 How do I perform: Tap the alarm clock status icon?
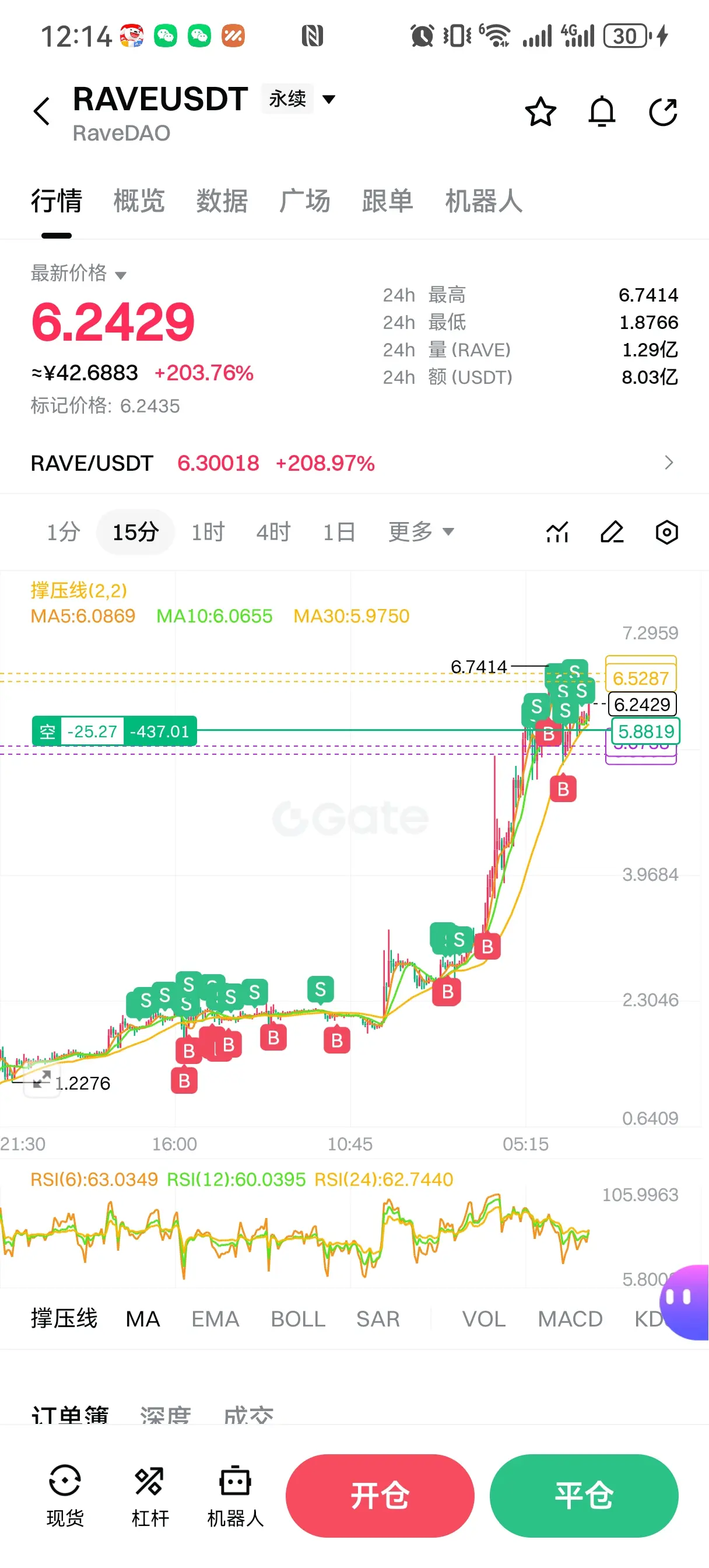[422, 36]
